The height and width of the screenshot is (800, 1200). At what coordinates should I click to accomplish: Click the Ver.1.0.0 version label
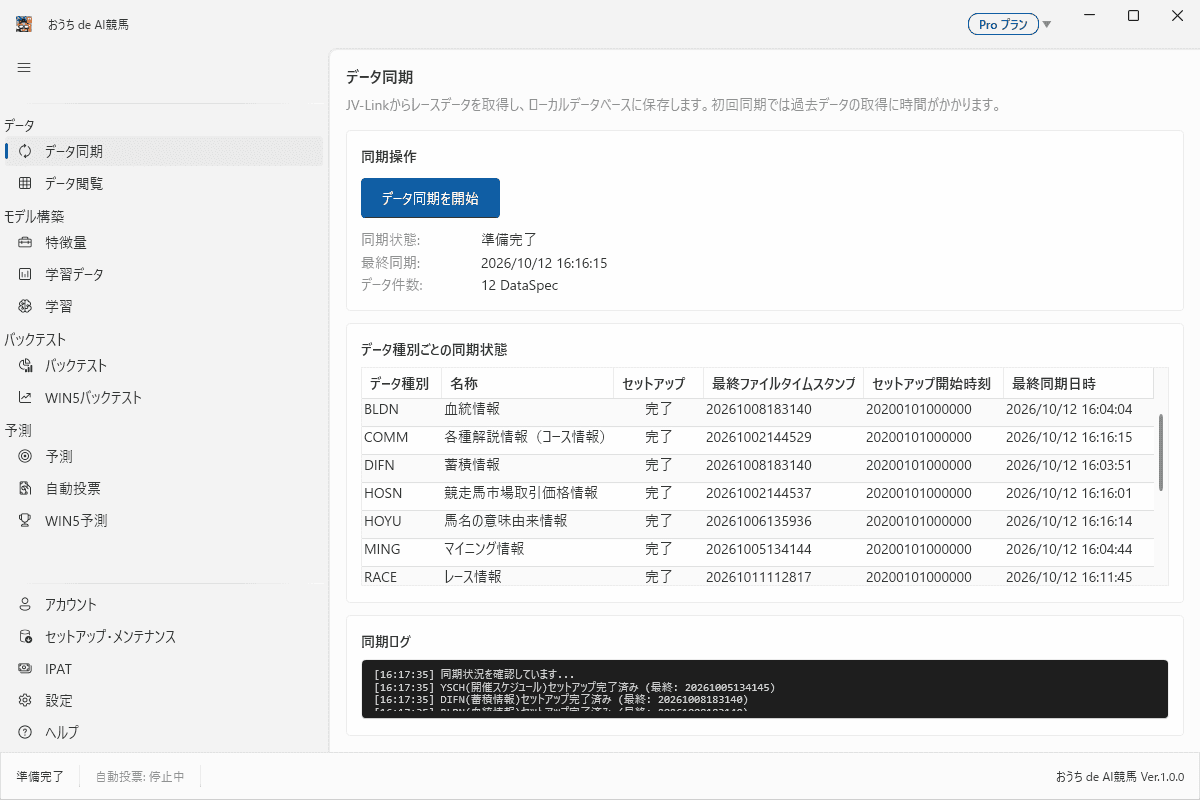coord(1162,777)
